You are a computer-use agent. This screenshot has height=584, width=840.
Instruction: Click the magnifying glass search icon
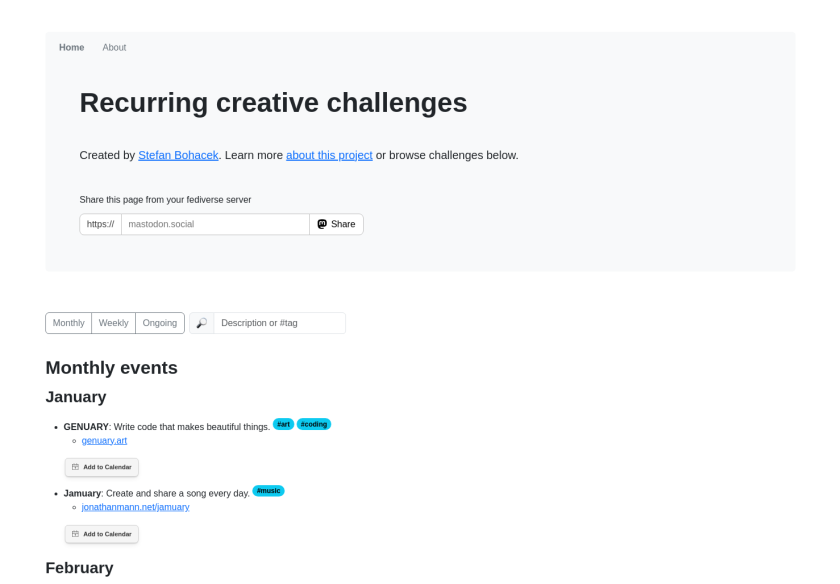(x=201, y=323)
